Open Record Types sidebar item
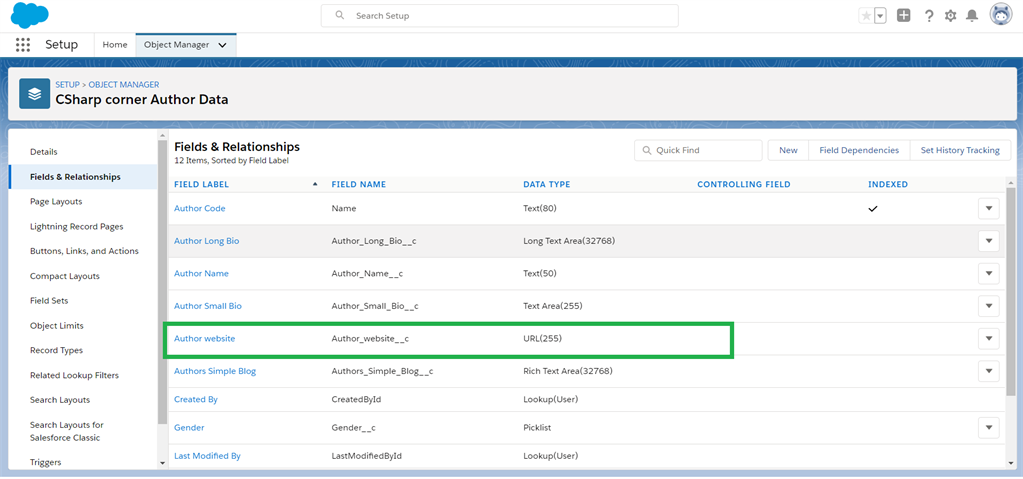The image size is (1023, 479). [x=56, y=350]
